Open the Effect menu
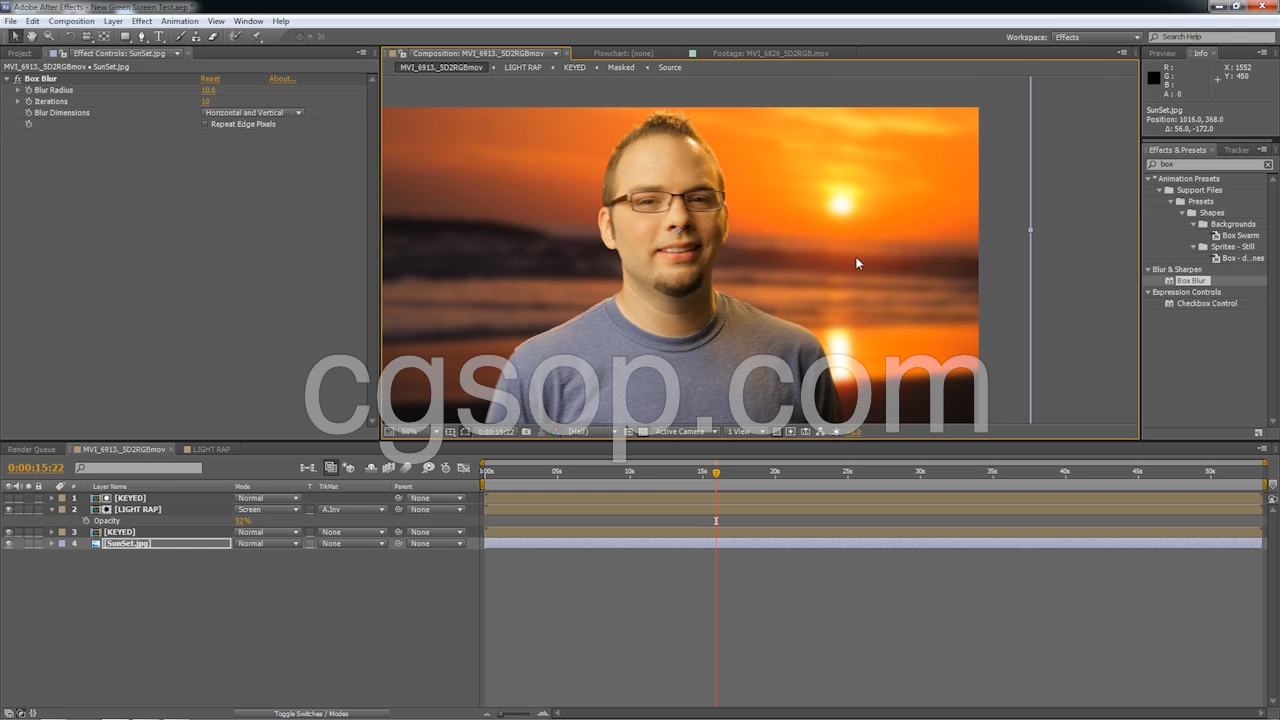 pos(142,21)
